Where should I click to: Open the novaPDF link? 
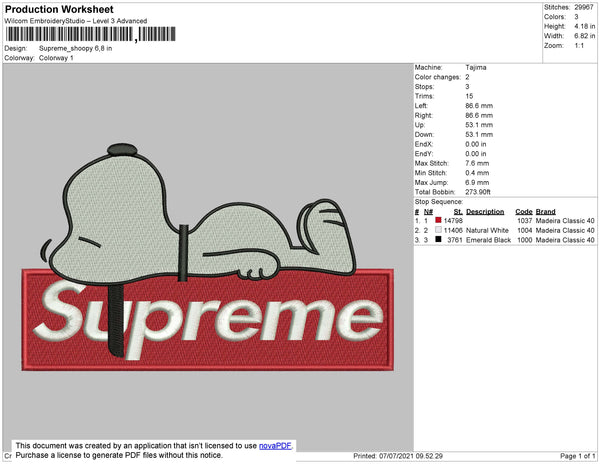[x=275, y=446]
